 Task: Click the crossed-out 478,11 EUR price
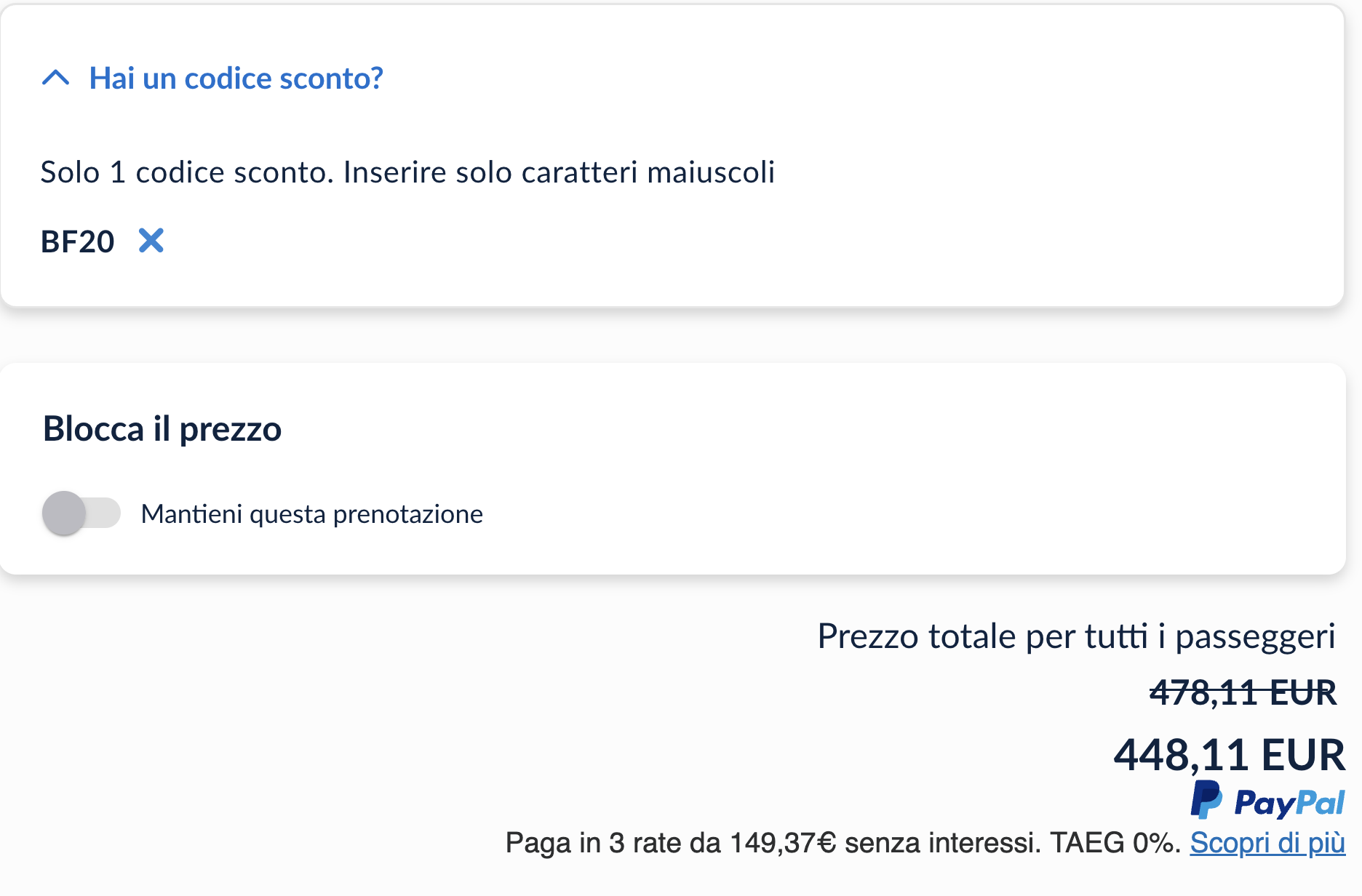[1242, 692]
